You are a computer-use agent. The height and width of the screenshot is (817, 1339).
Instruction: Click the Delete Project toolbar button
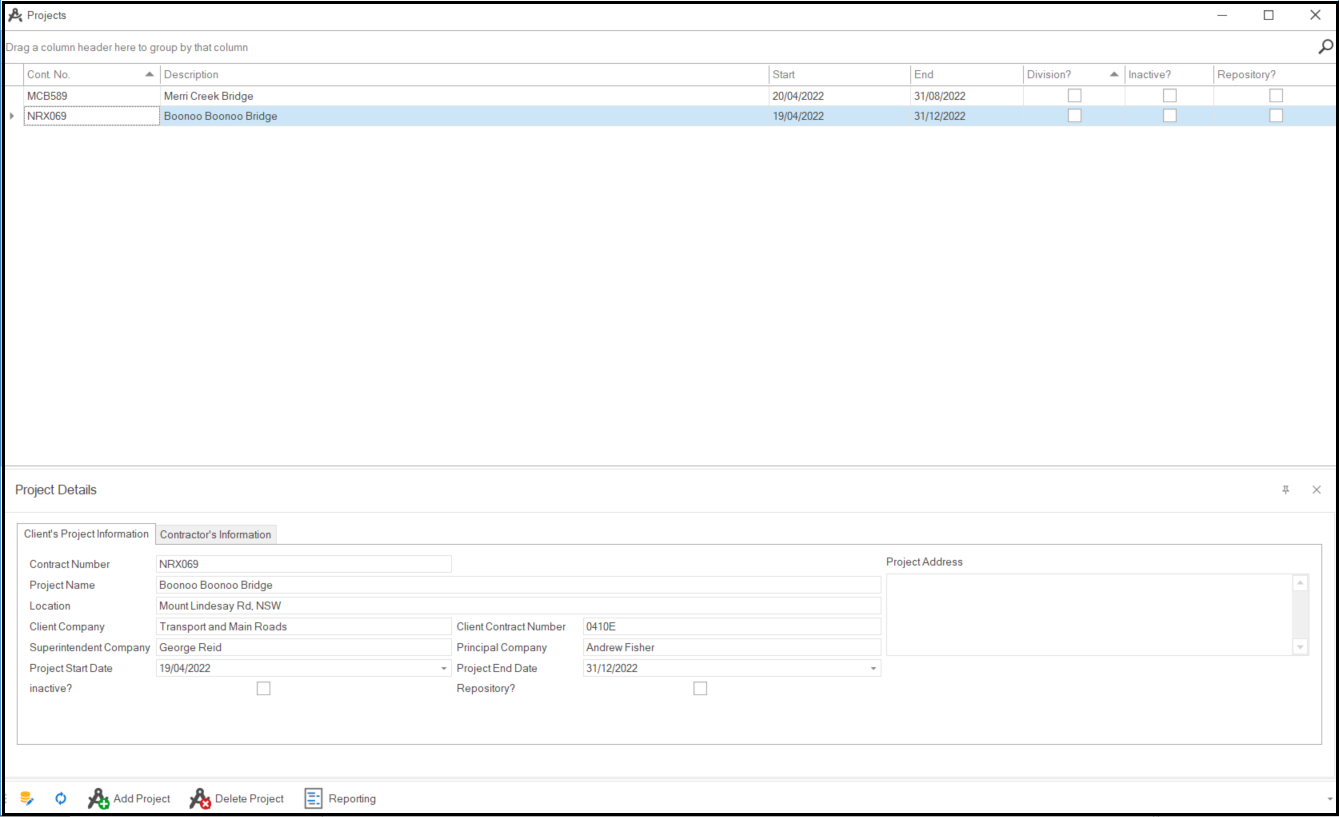[x=237, y=798]
